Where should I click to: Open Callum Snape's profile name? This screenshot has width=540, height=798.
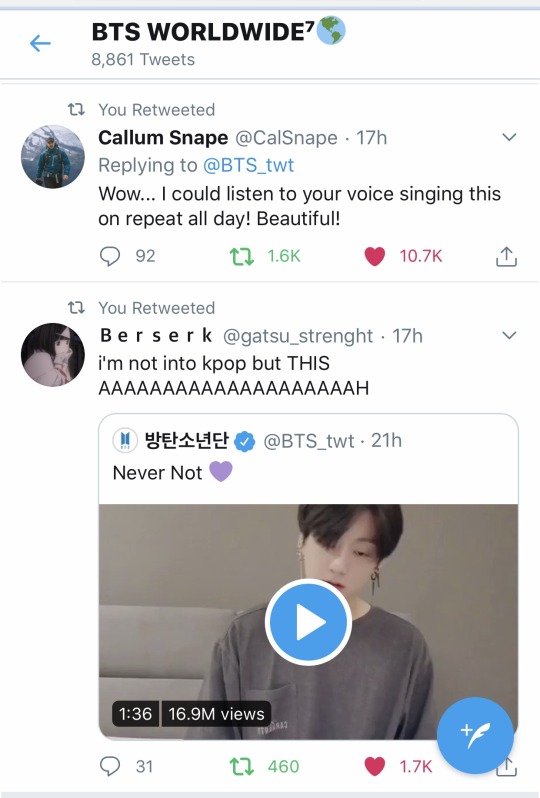[163, 137]
